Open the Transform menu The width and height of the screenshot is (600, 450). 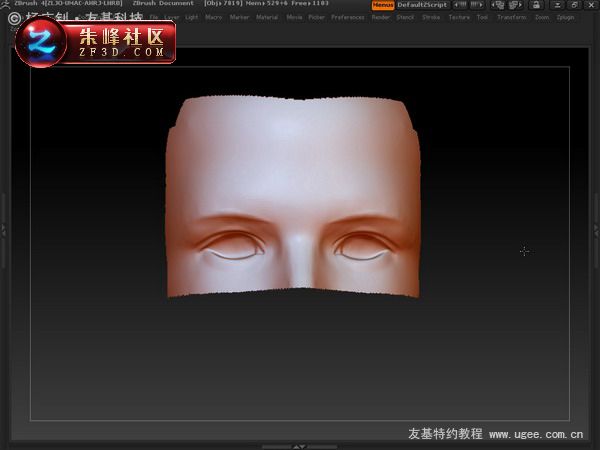[x=512, y=17]
